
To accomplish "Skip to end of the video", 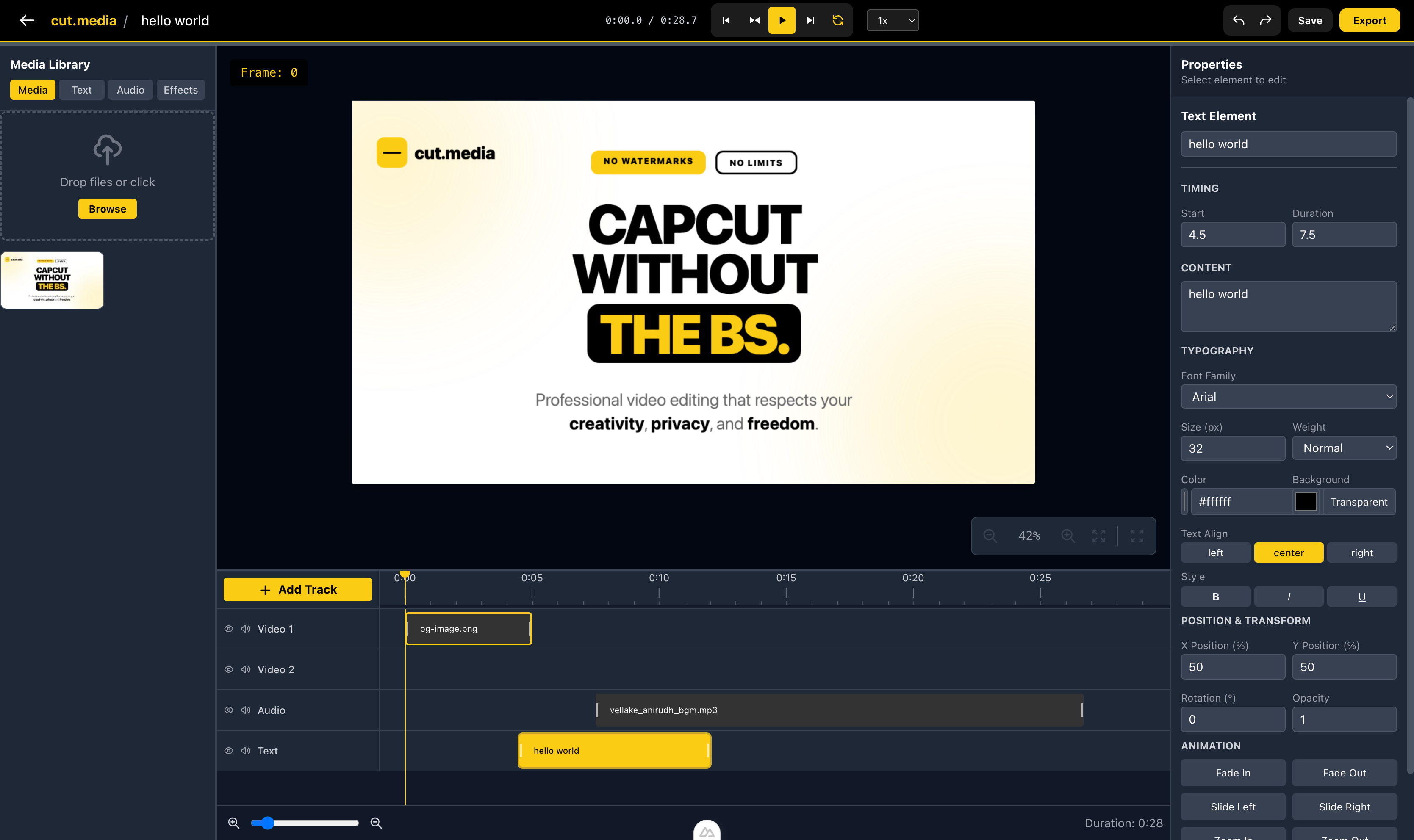I will 810,20.
